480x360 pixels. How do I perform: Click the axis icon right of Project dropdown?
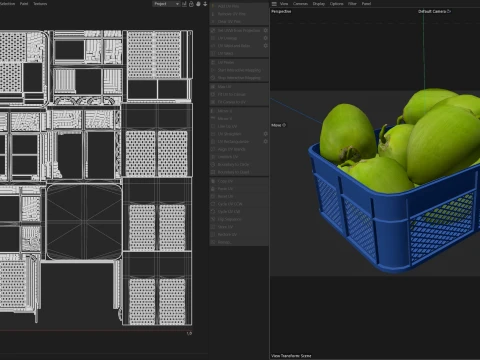184,4
